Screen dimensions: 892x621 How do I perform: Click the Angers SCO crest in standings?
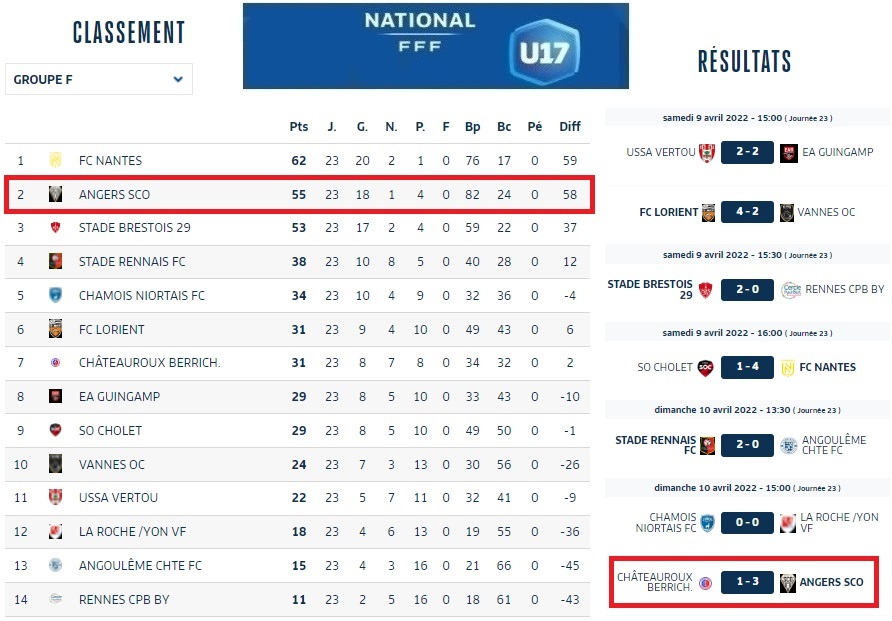(56, 194)
